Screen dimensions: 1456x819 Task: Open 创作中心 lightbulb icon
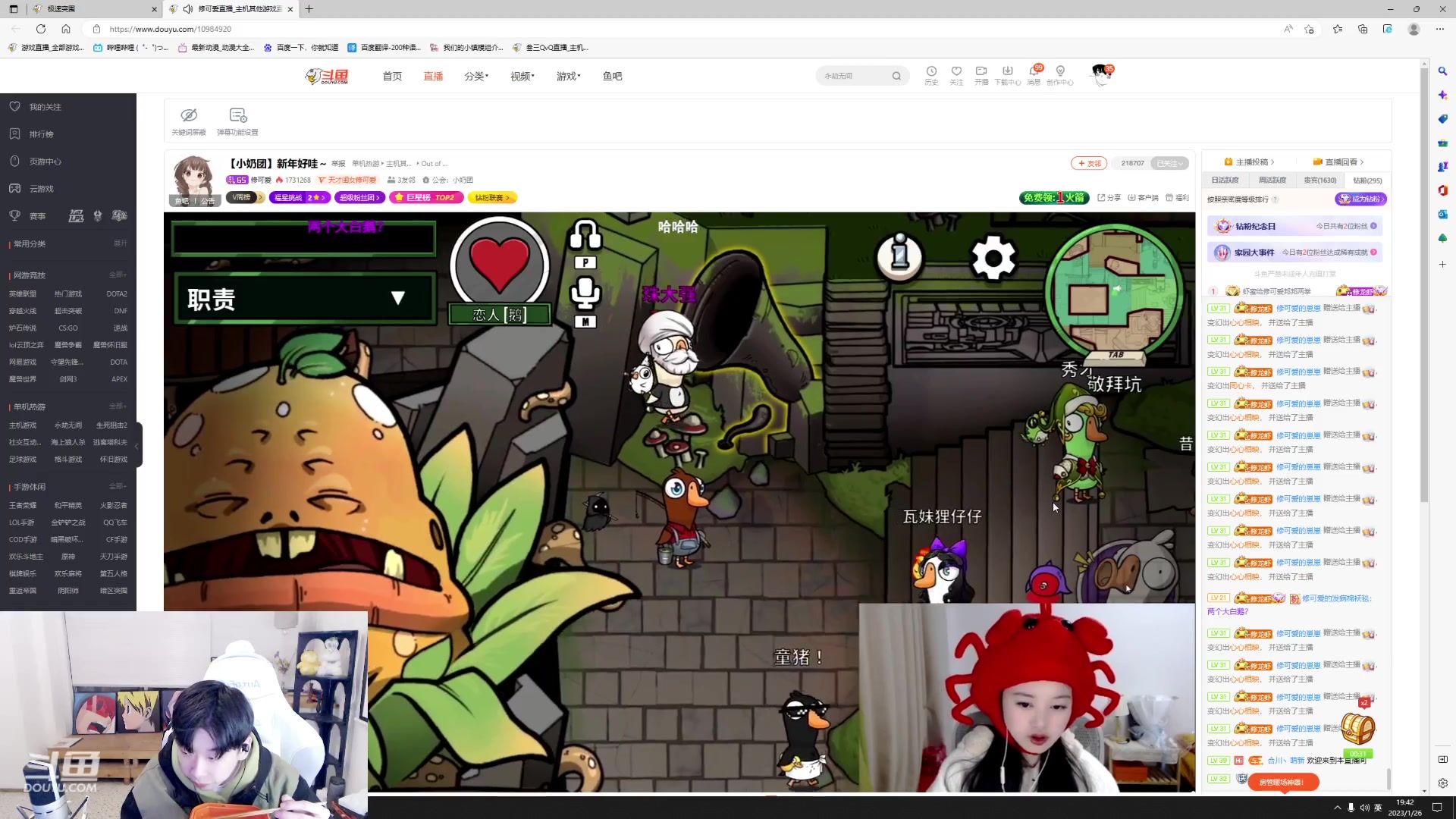(1060, 74)
